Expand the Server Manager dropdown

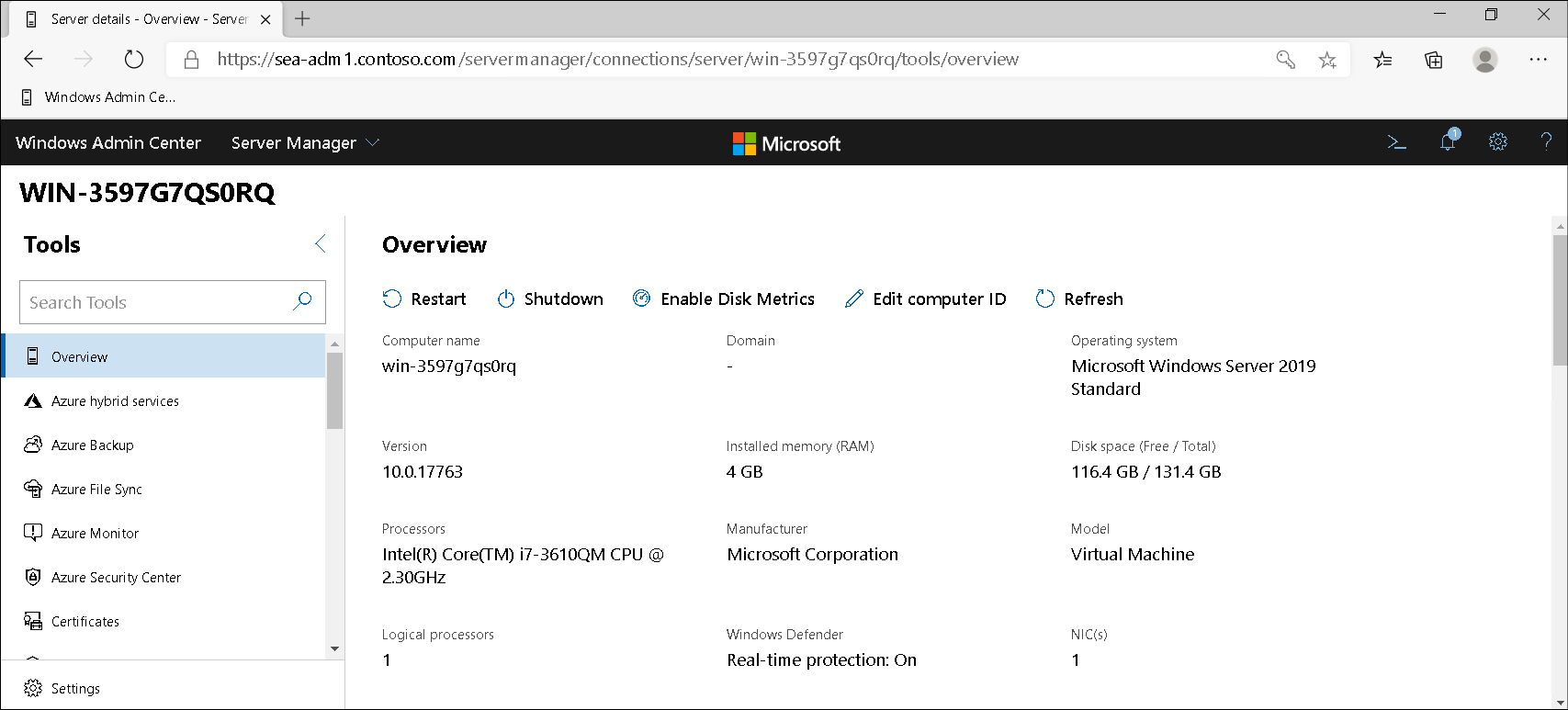(305, 142)
